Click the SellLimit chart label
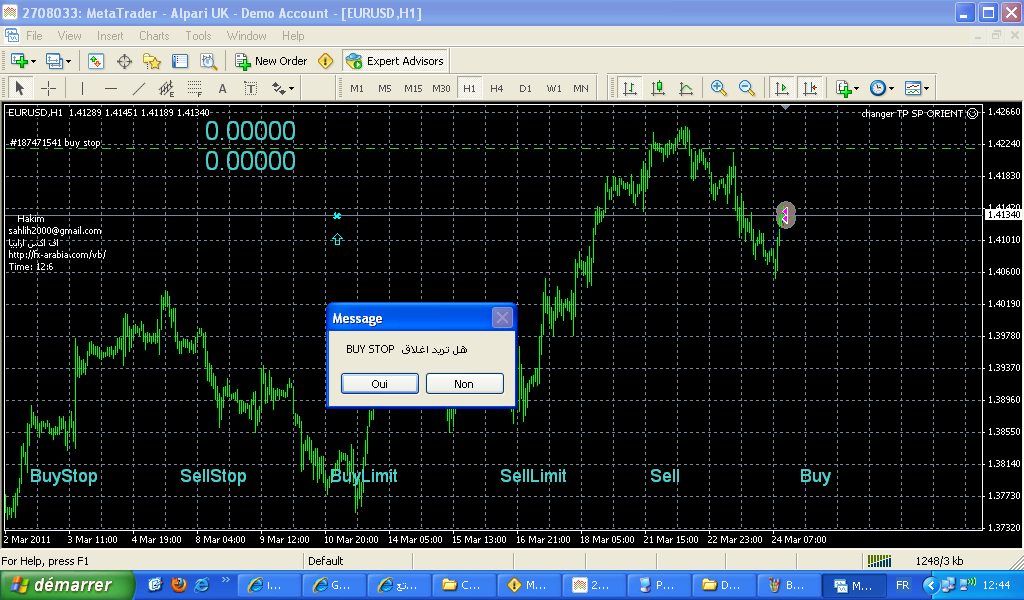This screenshot has width=1024, height=600. point(534,476)
